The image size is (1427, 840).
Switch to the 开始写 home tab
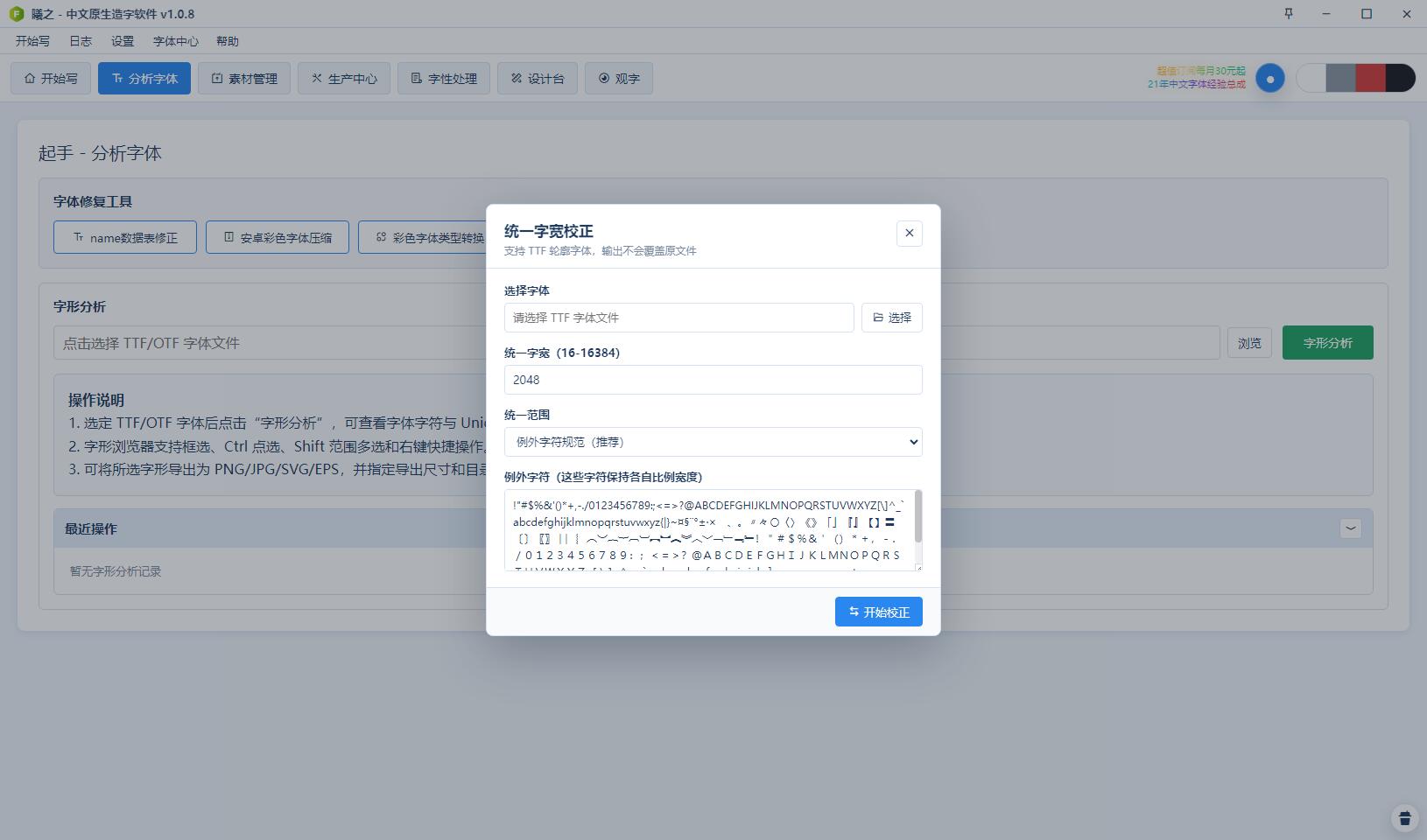point(51,79)
